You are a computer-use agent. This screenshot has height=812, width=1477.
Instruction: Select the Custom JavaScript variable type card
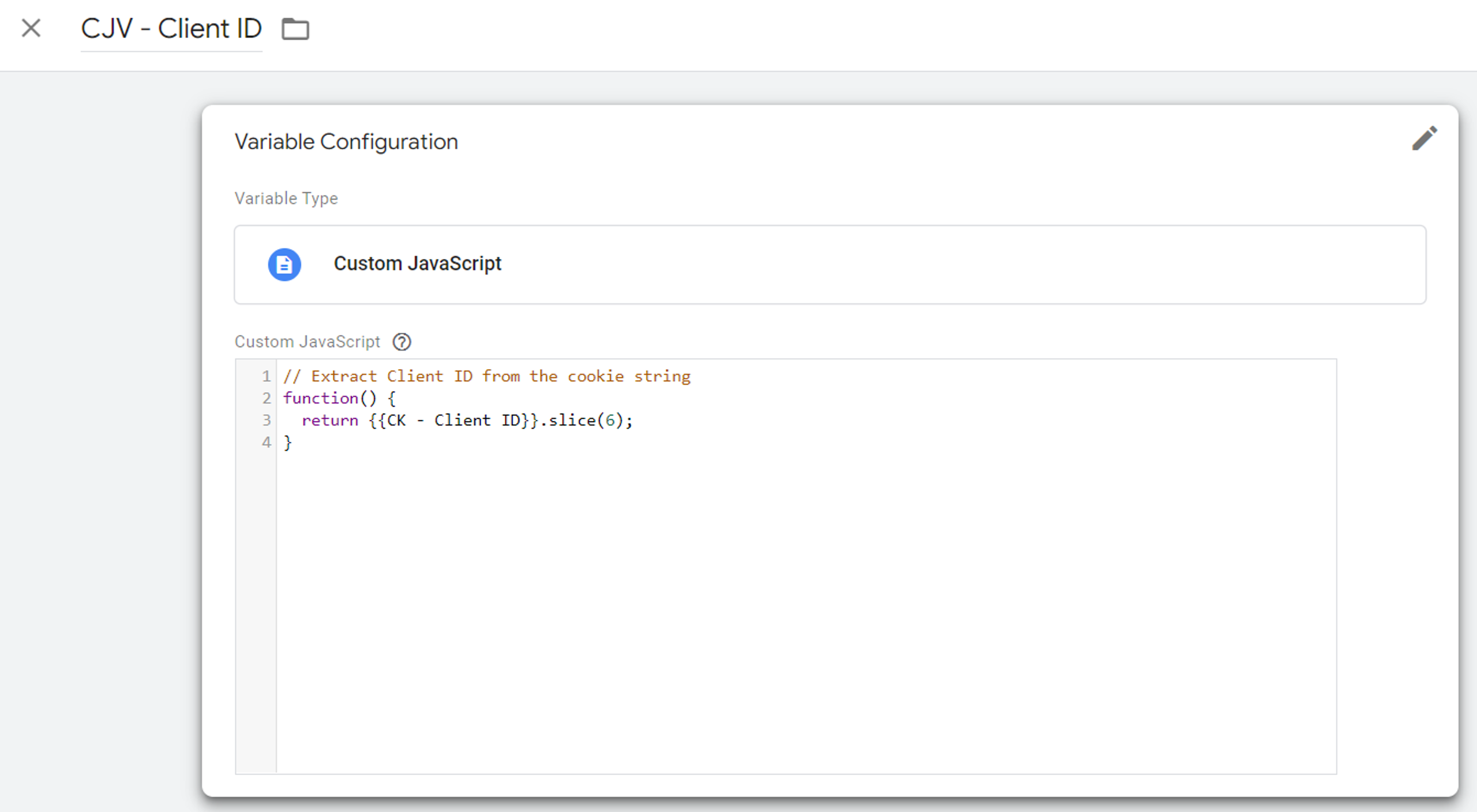click(x=830, y=264)
